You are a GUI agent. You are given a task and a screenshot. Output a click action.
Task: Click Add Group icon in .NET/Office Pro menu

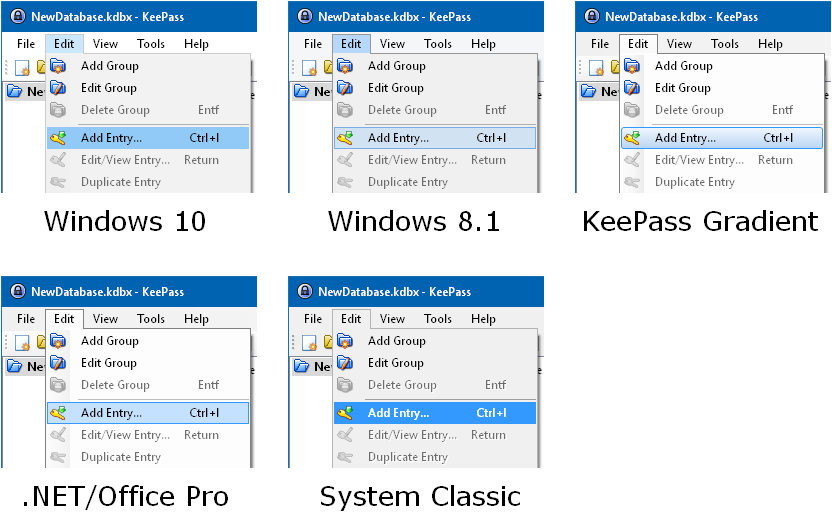pyautogui.click(x=58, y=341)
